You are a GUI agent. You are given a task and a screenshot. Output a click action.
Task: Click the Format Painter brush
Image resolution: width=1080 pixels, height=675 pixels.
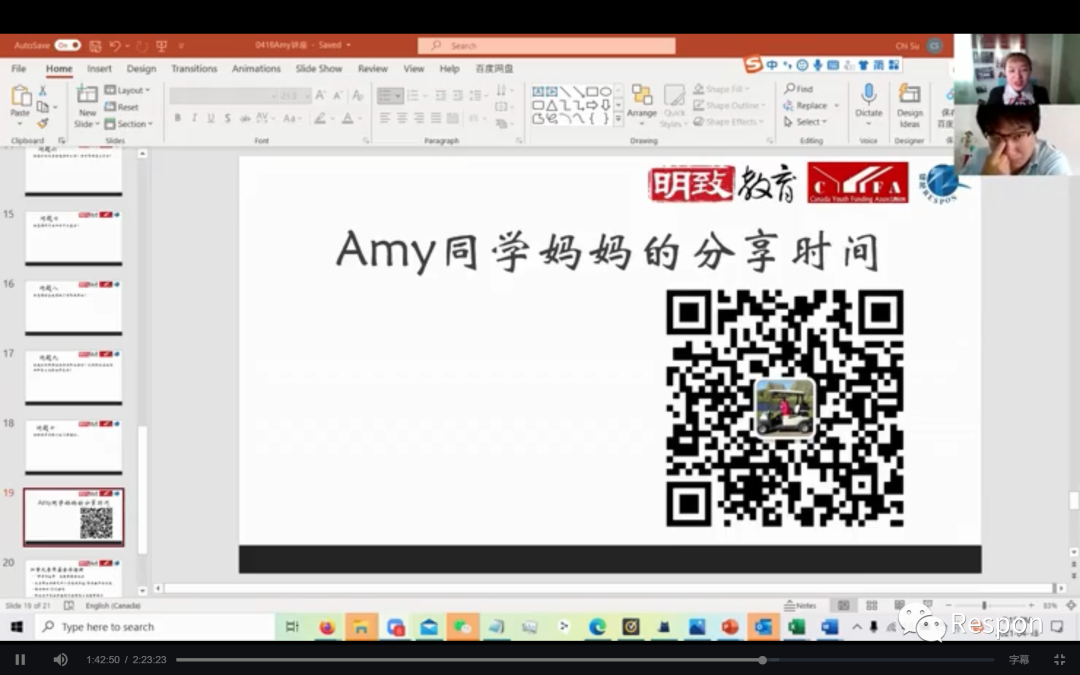[x=43, y=123]
